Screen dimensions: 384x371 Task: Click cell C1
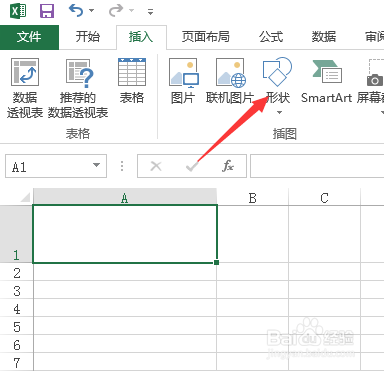coord(324,234)
